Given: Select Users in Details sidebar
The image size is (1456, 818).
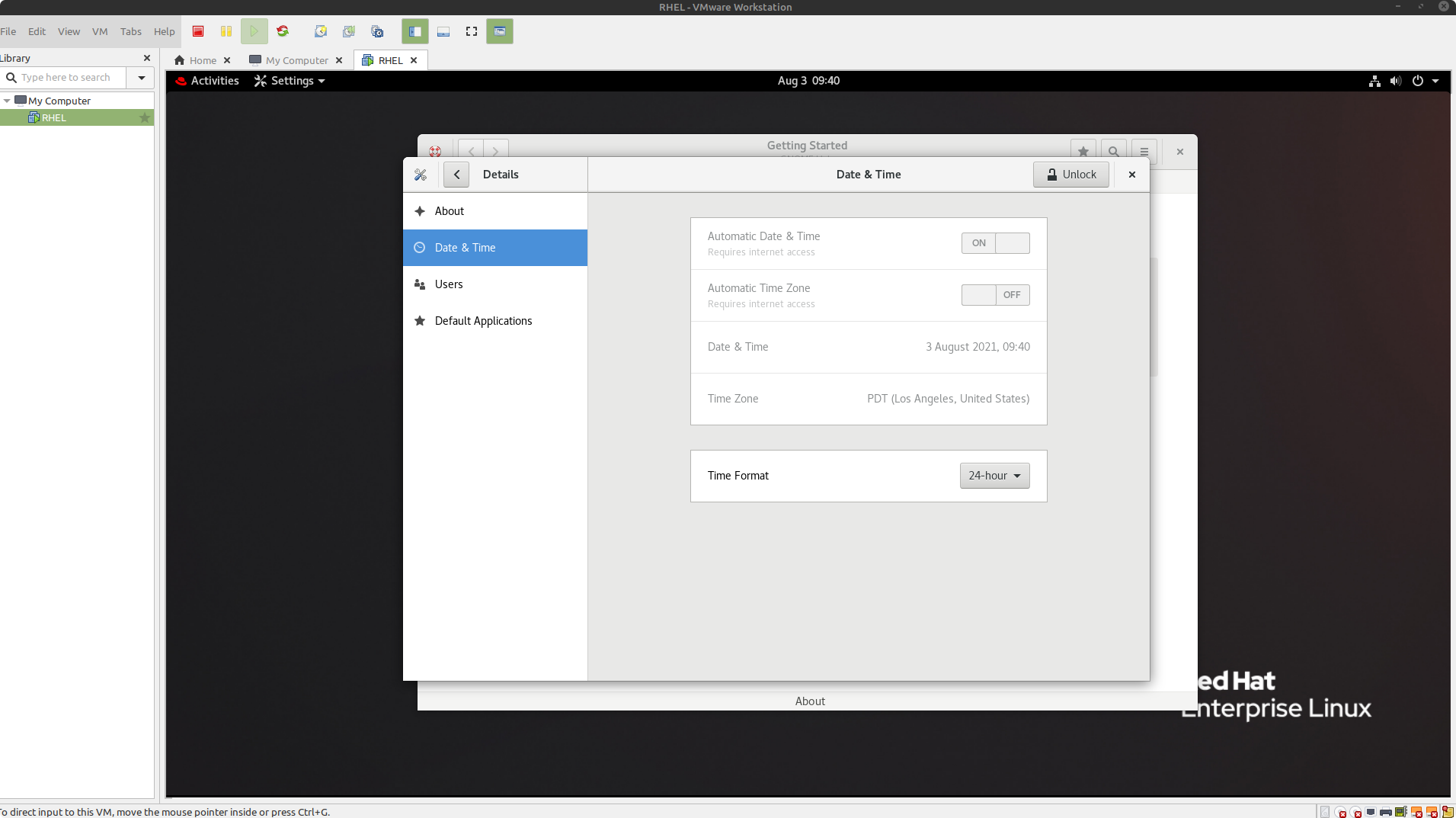Looking at the screenshot, I should click(495, 284).
